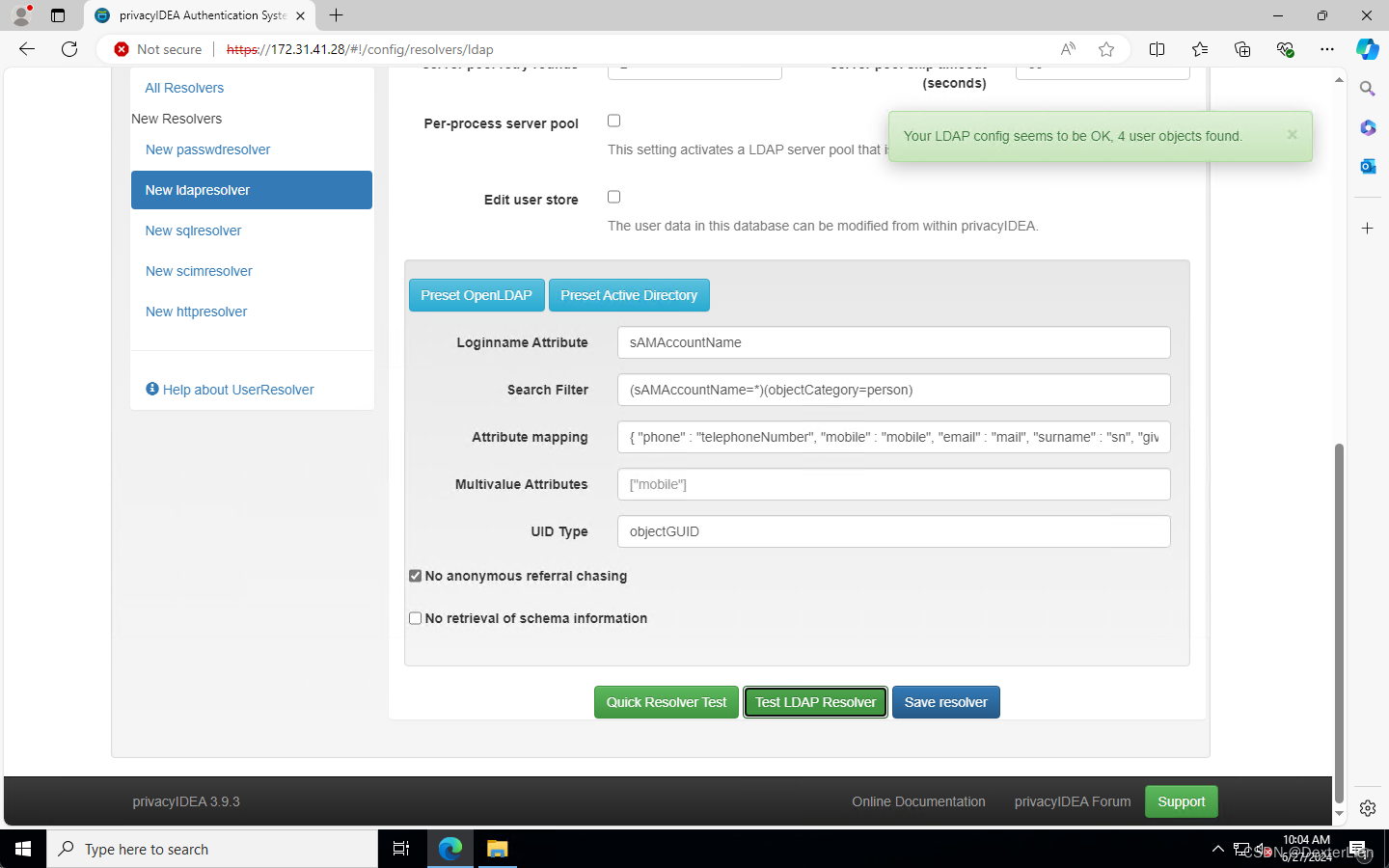Enable the Edit user store checkbox
The image size is (1389, 868).
point(613,197)
